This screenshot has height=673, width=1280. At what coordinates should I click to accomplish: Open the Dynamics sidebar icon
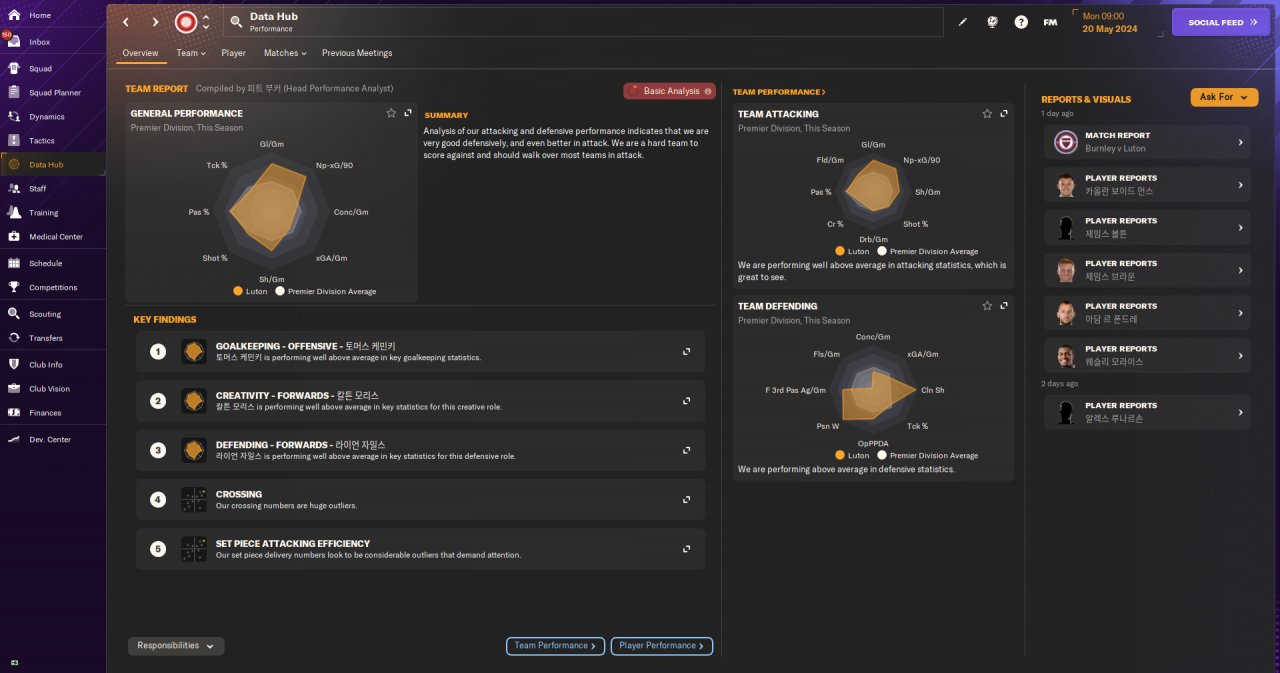14,117
